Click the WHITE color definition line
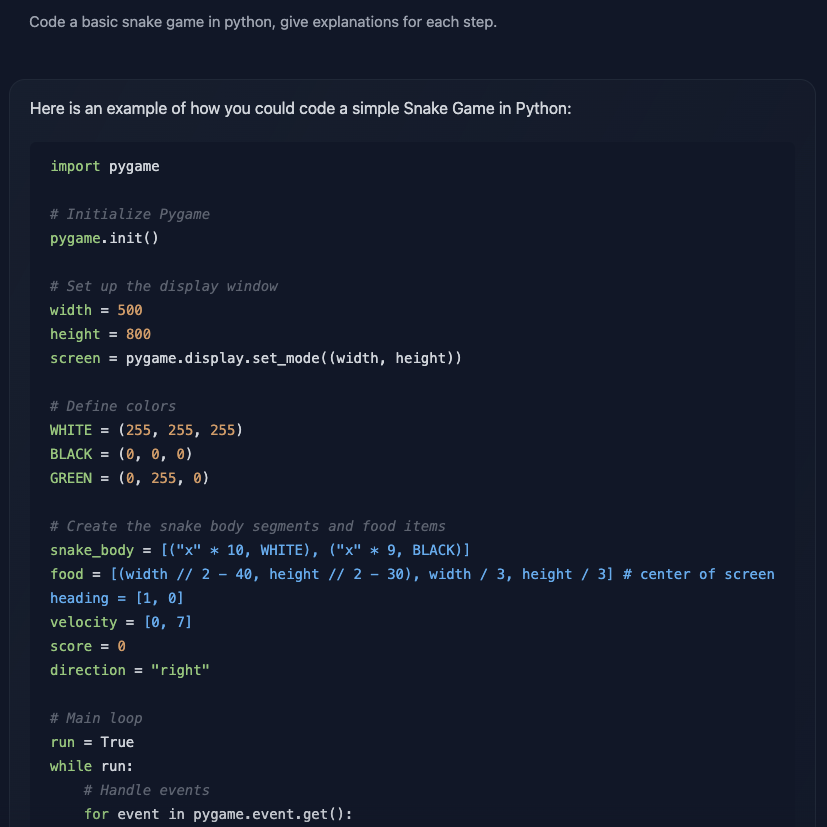Image resolution: width=827 pixels, height=827 pixels. click(147, 430)
